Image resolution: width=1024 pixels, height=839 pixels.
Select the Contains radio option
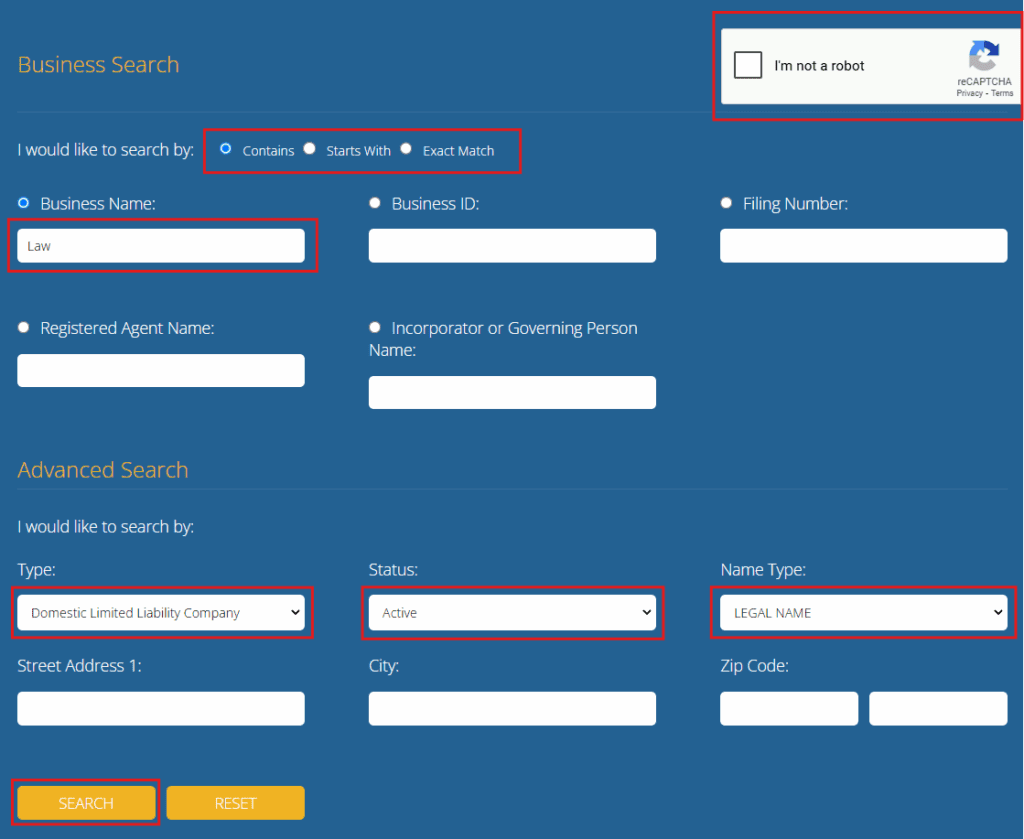pyautogui.click(x=225, y=149)
